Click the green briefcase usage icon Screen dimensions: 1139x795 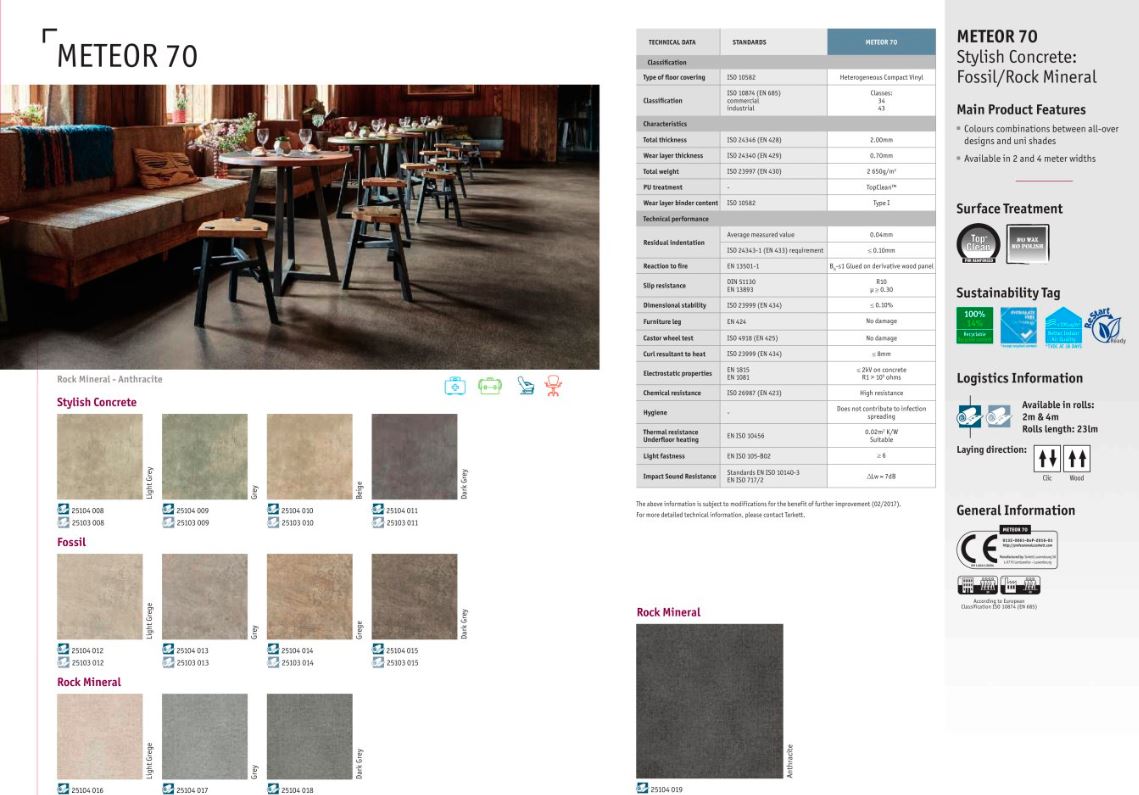coord(490,386)
